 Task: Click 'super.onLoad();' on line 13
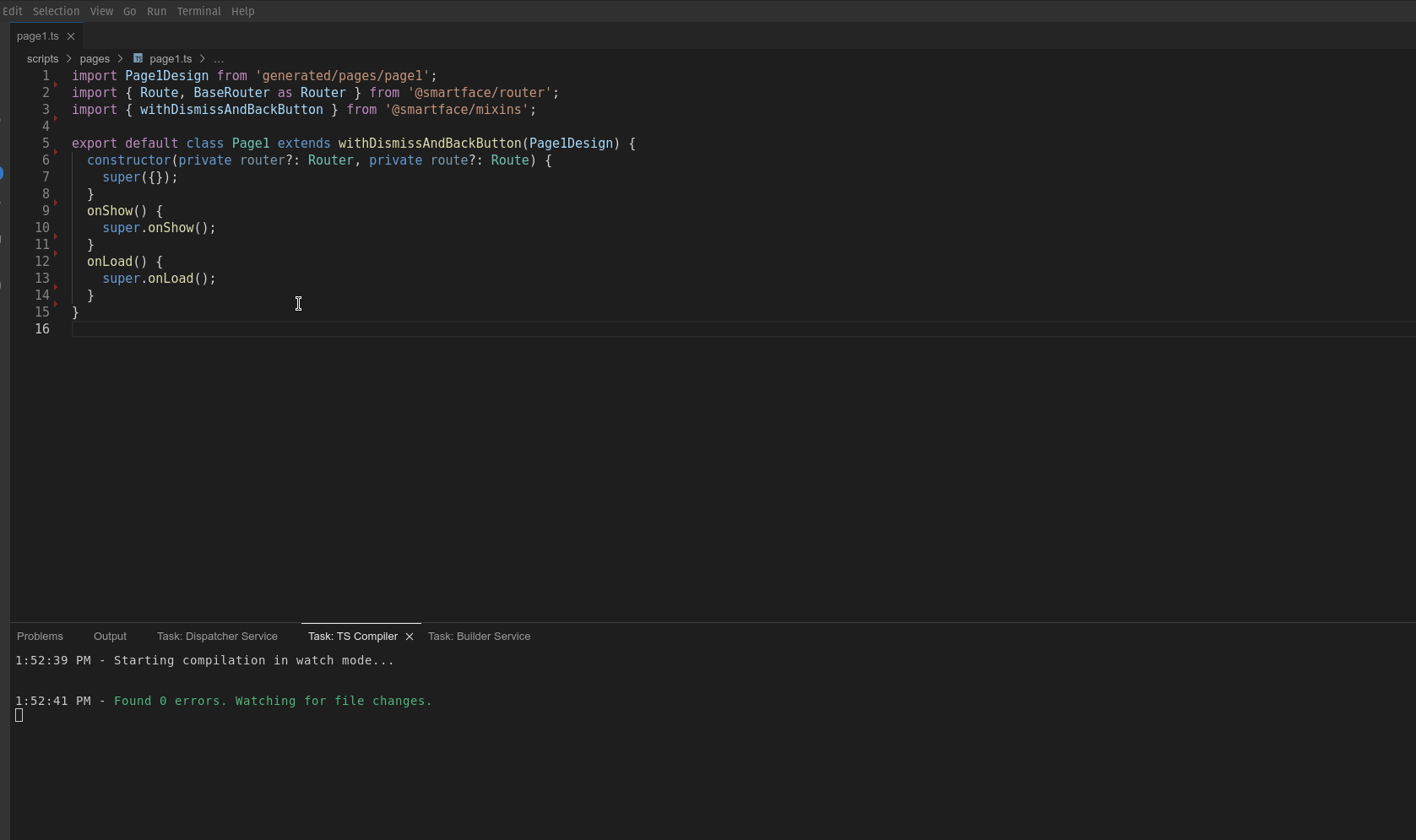(159, 279)
